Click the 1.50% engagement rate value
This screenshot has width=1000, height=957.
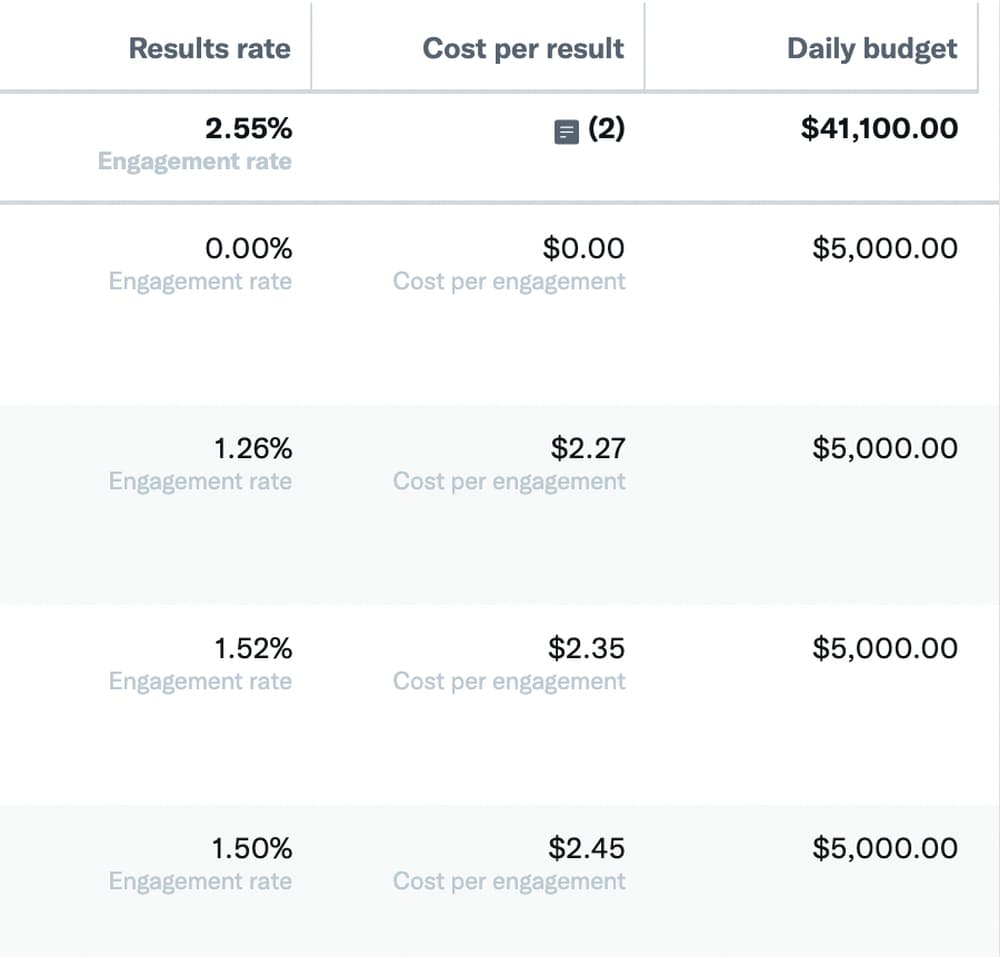[x=252, y=848]
